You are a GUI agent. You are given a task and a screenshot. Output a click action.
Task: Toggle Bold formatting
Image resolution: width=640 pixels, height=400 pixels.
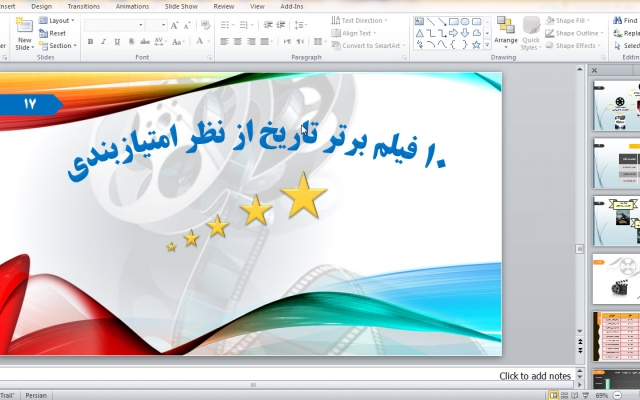pos(90,42)
